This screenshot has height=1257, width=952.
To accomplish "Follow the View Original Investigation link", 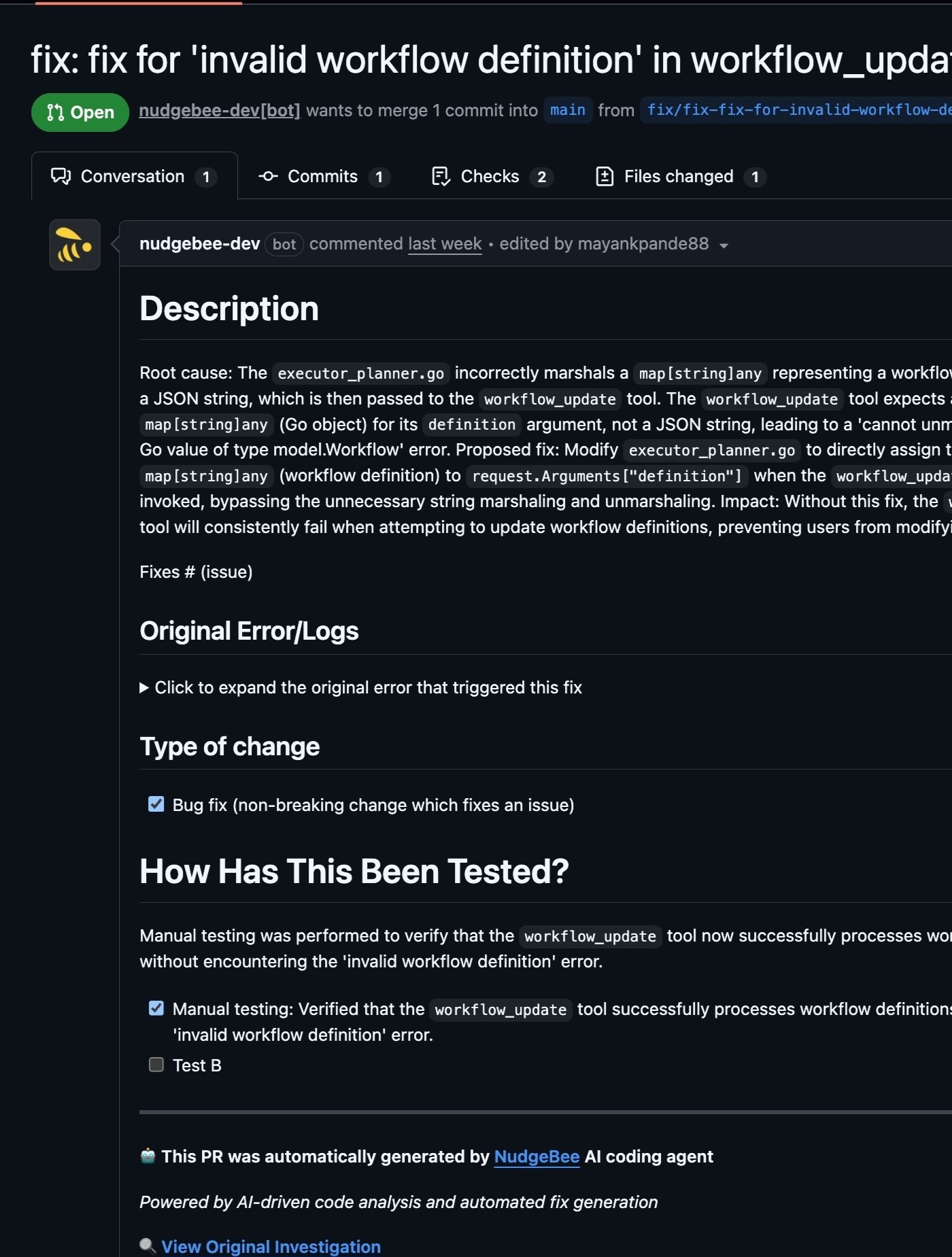I will [271, 1246].
